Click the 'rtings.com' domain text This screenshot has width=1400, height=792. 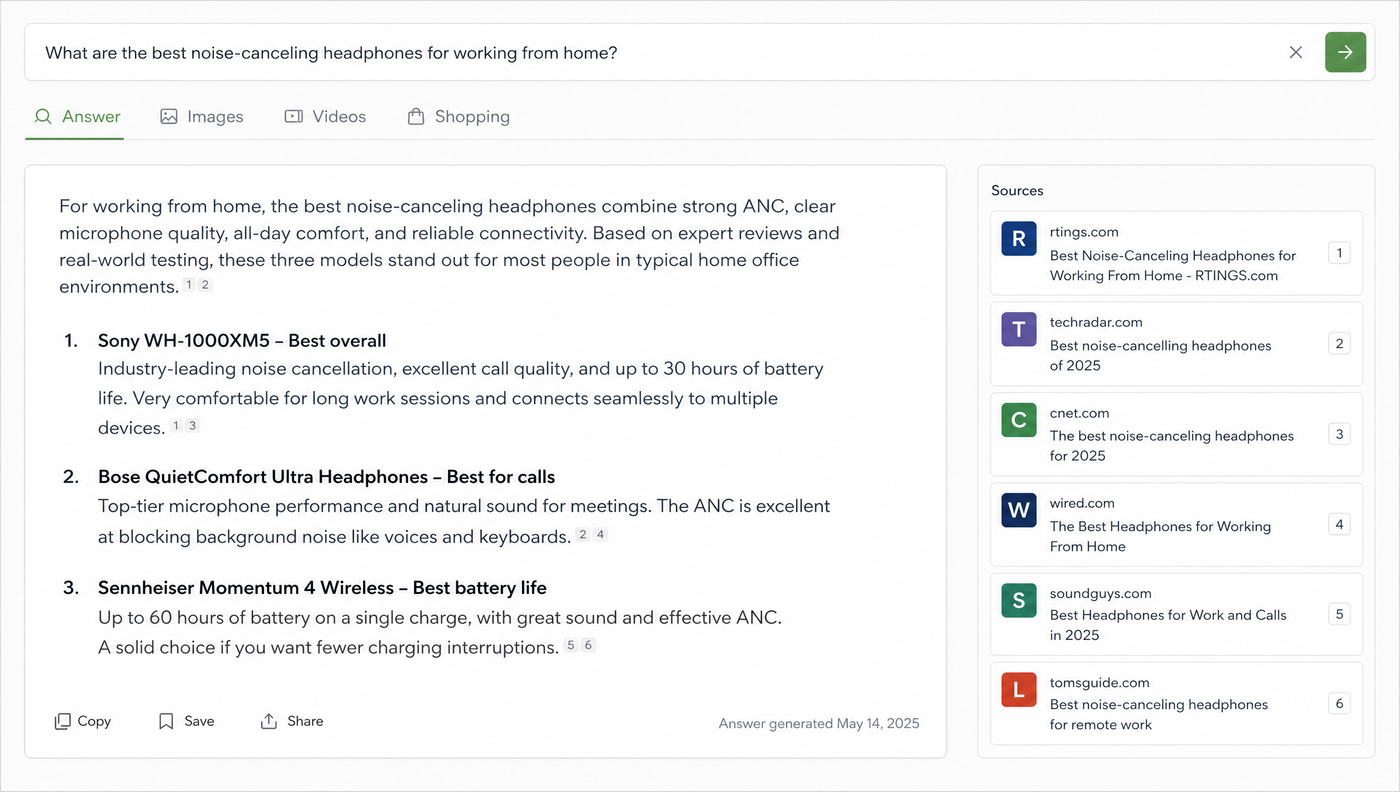click(1084, 232)
